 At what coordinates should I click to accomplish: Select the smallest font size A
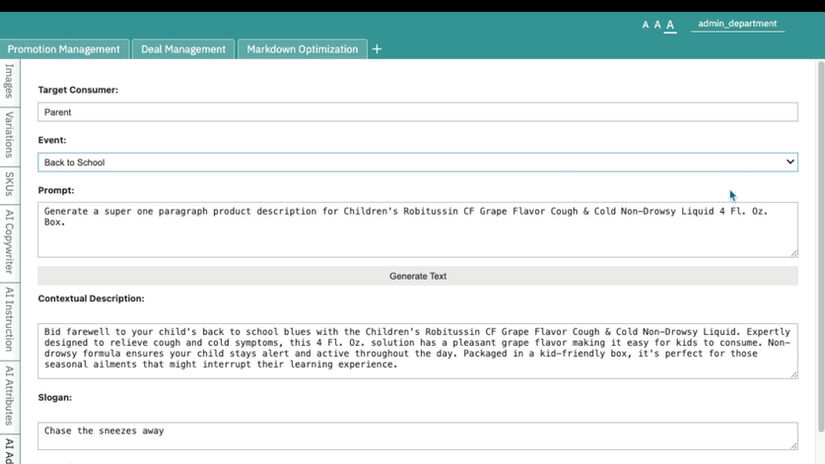click(x=645, y=25)
